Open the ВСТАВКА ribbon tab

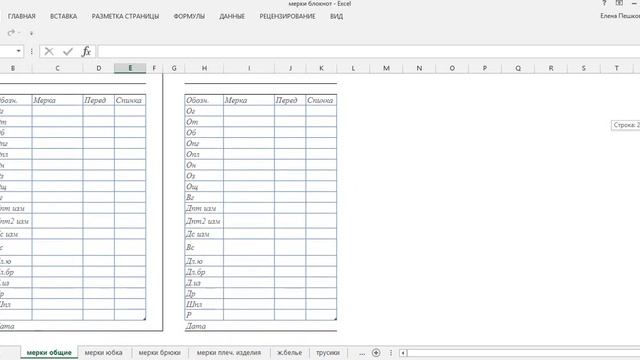click(x=63, y=16)
